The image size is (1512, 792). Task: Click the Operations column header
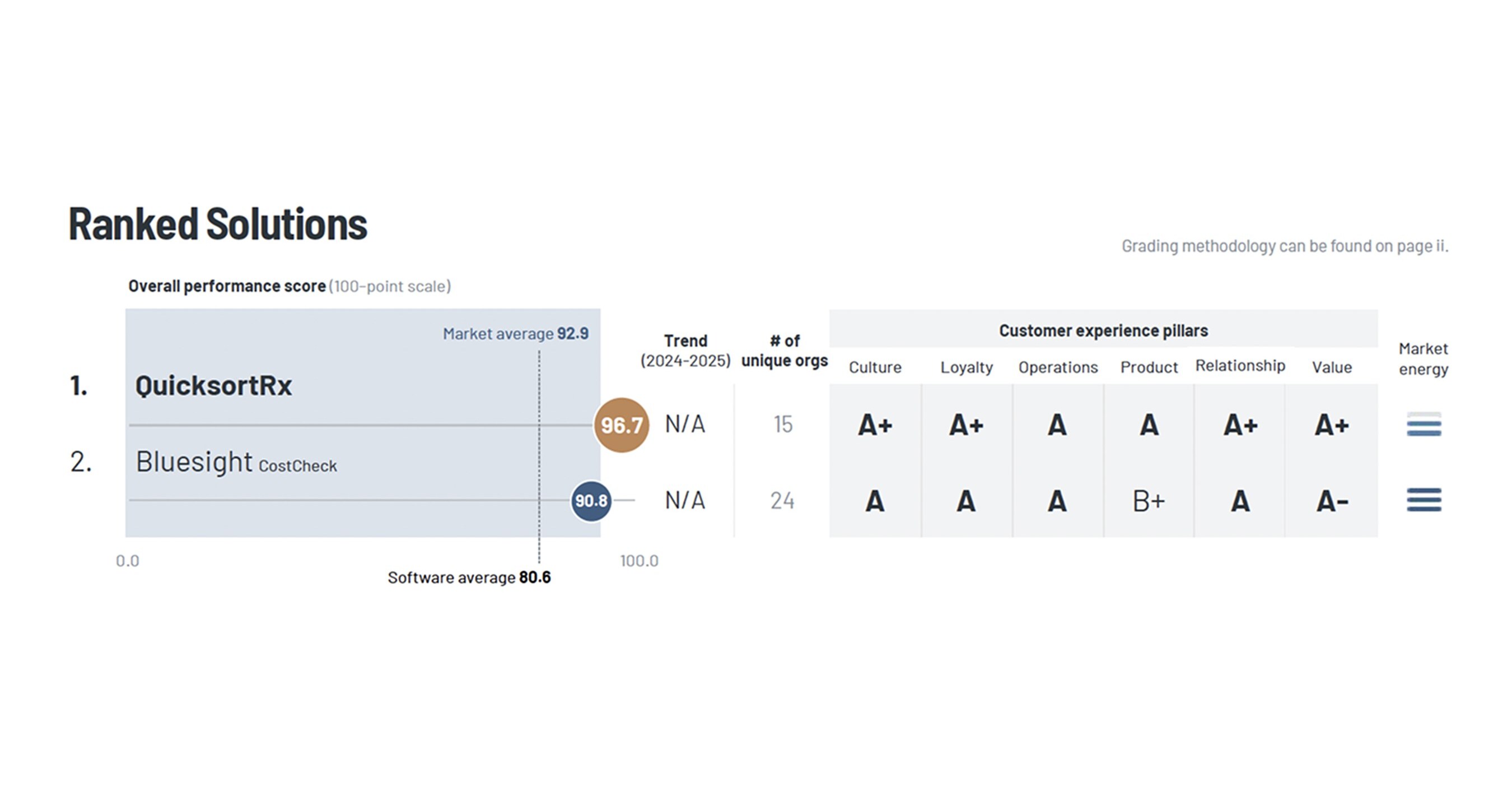click(1058, 367)
